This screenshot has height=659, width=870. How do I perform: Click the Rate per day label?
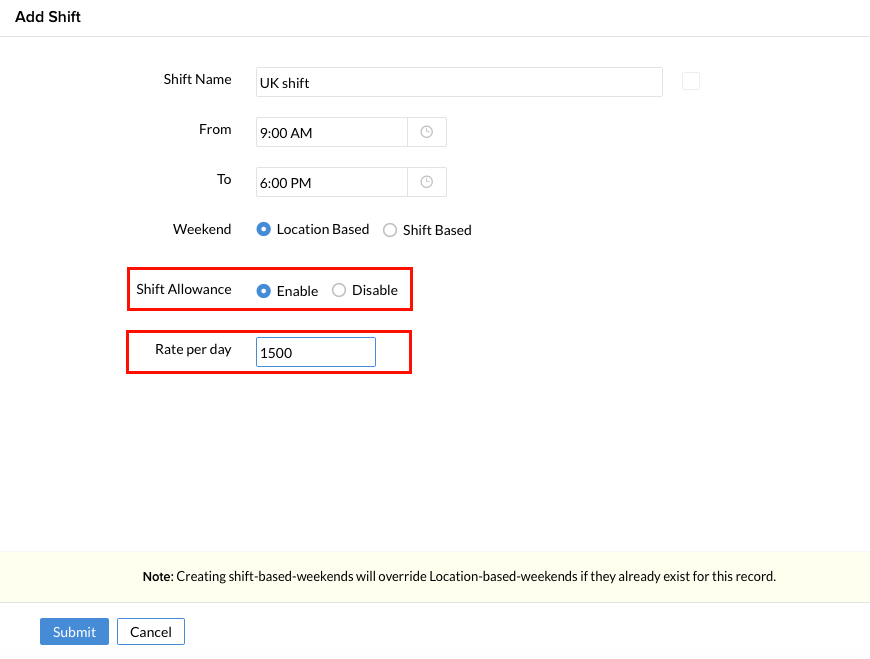pos(193,349)
